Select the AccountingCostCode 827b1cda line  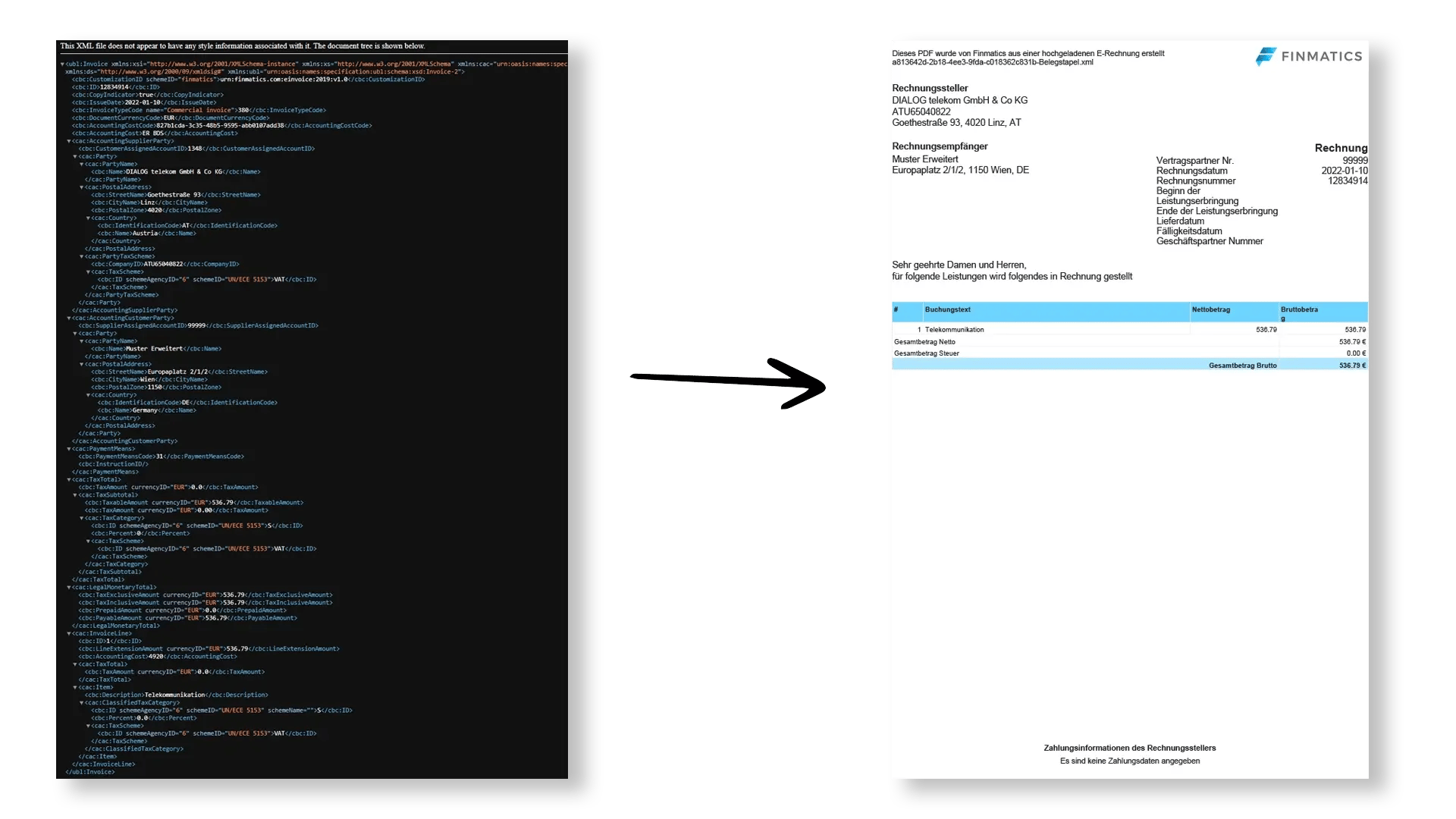[x=222, y=126]
